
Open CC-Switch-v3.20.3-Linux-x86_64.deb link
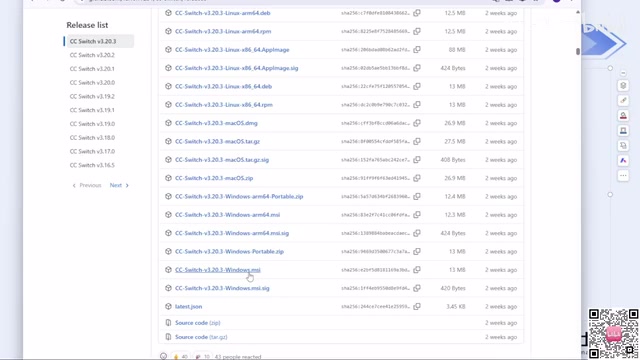pyautogui.click(x=223, y=86)
